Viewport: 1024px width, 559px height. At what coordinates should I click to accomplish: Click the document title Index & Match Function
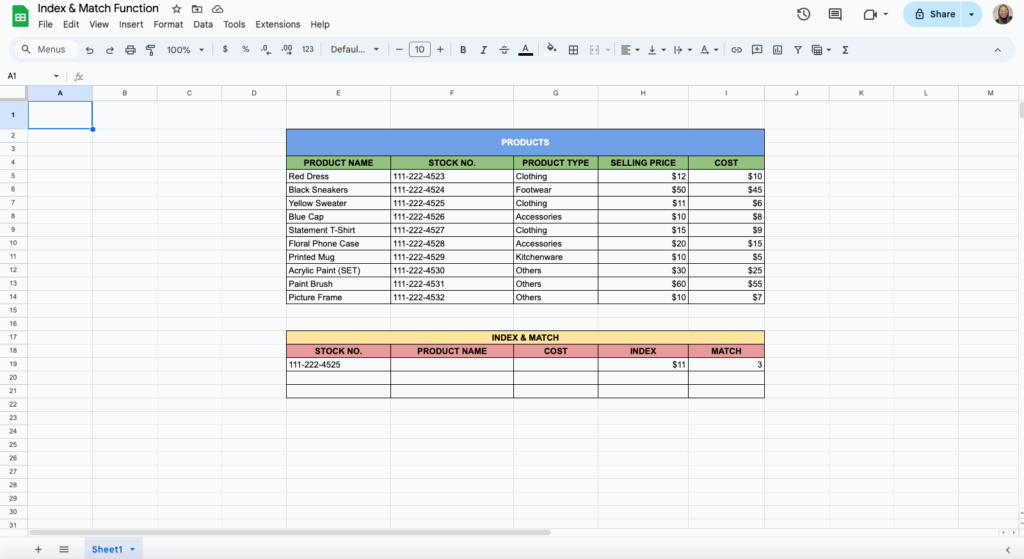point(98,8)
